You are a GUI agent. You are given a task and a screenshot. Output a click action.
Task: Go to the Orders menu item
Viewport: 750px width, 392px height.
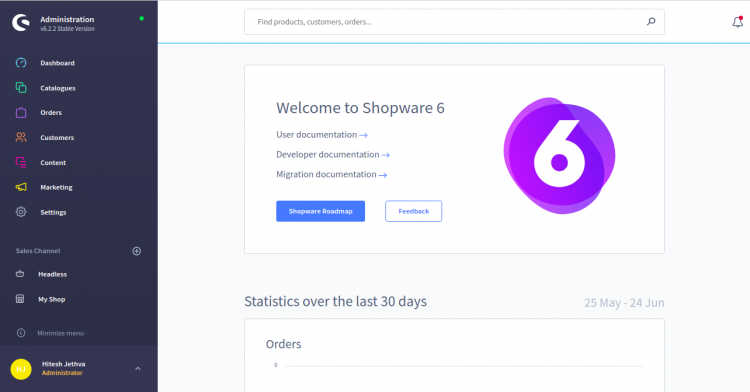[x=51, y=113]
